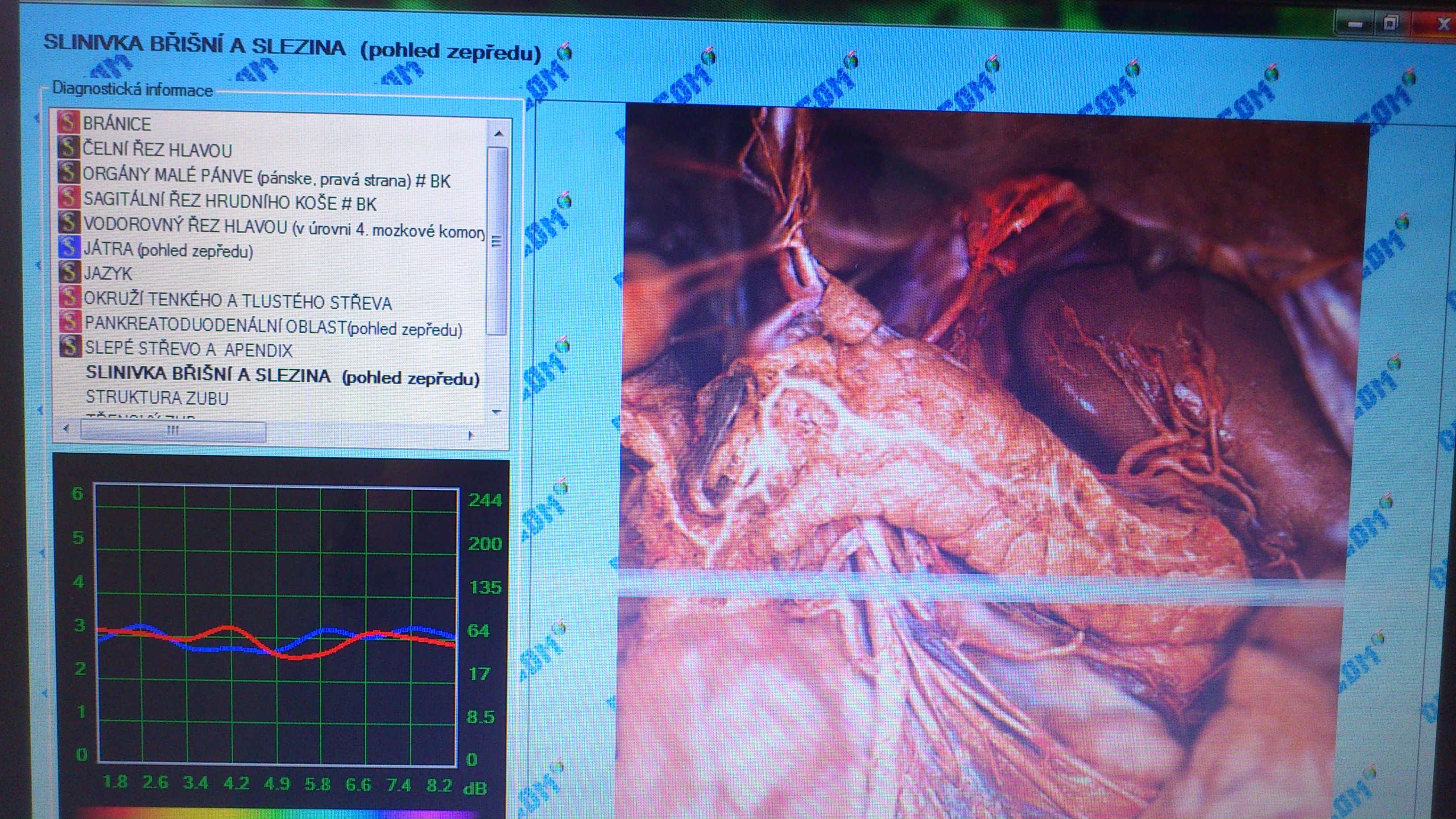Click the icon next to BRÁNICE
1456x819 pixels.
coord(67,122)
